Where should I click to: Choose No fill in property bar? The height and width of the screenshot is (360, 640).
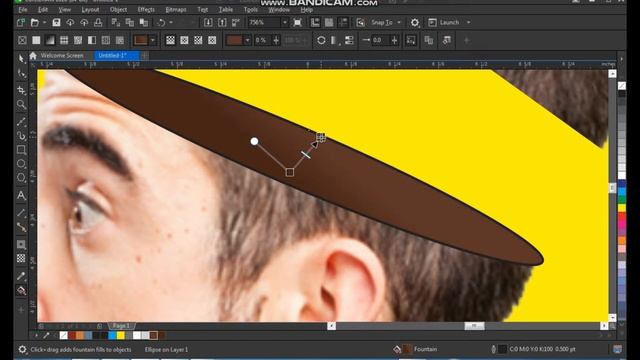pos(22,40)
